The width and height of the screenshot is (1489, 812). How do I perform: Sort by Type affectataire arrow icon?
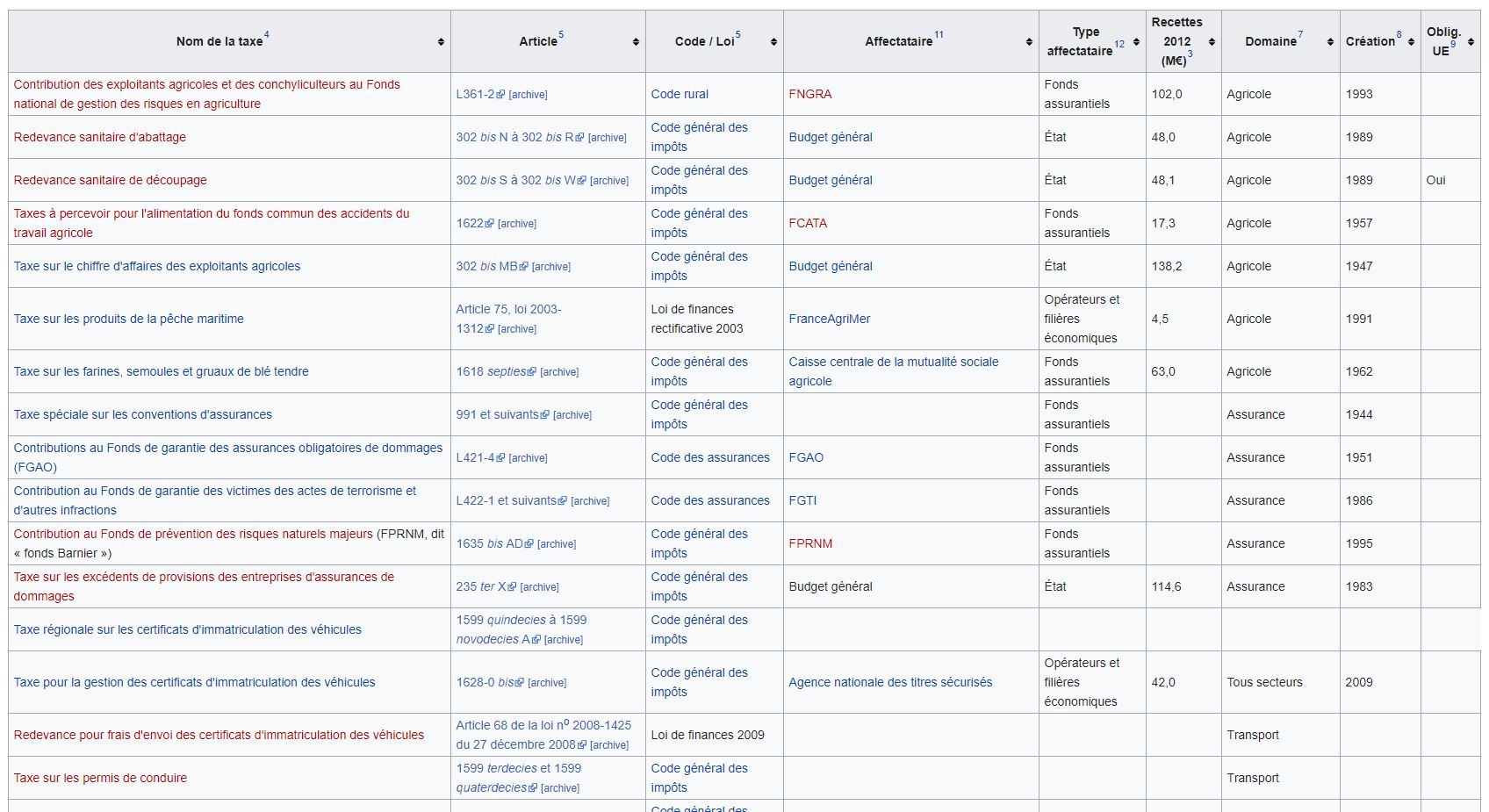(x=1136, y=42)
